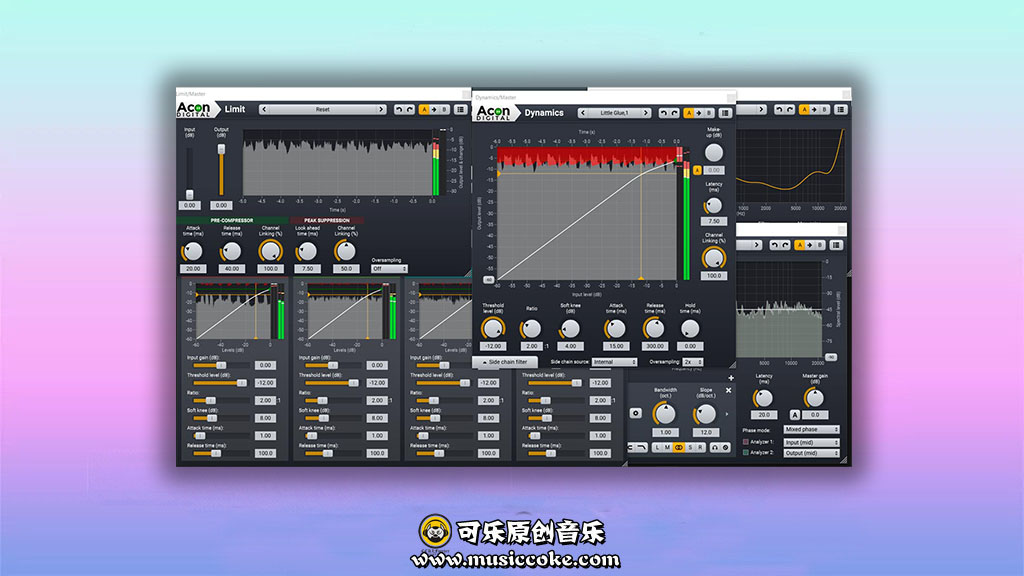Undo the last change in Dynamics window
The height and width of the screenshot is (576, 1024).
click(664, 113)
